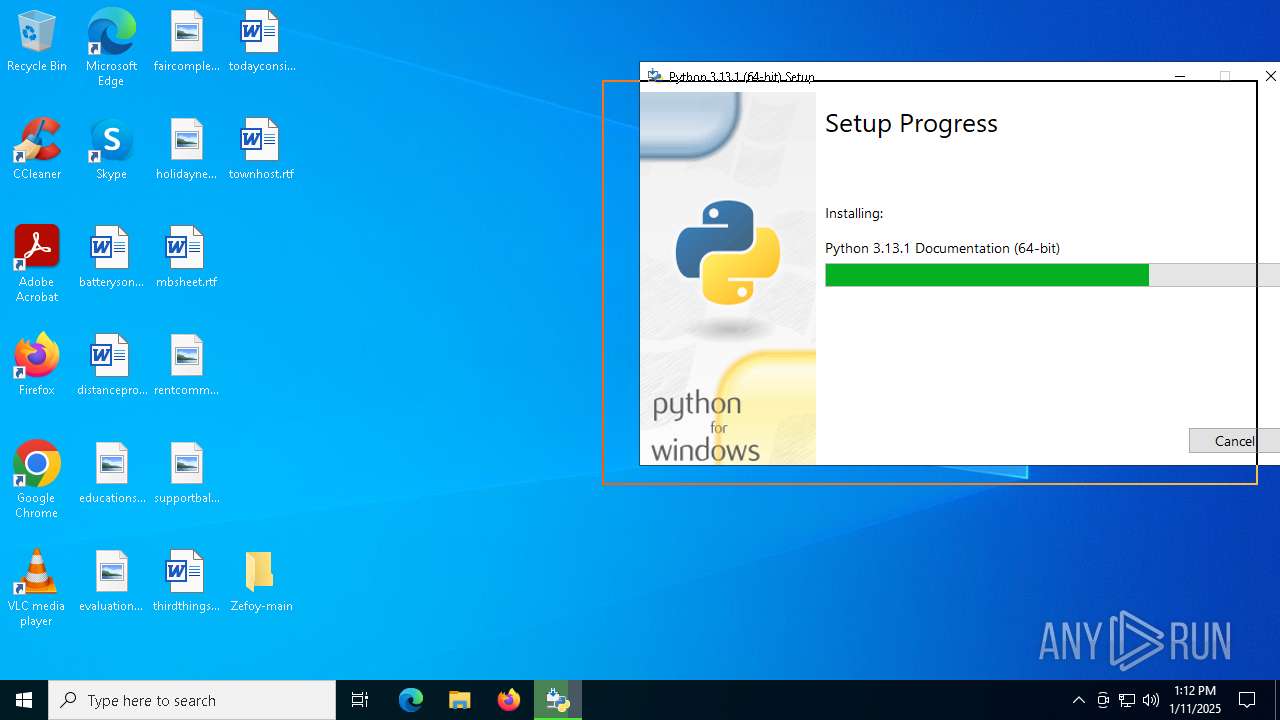Select the supportbal... image file
The image size is (1280, 720).
click(x=186, y=474)
